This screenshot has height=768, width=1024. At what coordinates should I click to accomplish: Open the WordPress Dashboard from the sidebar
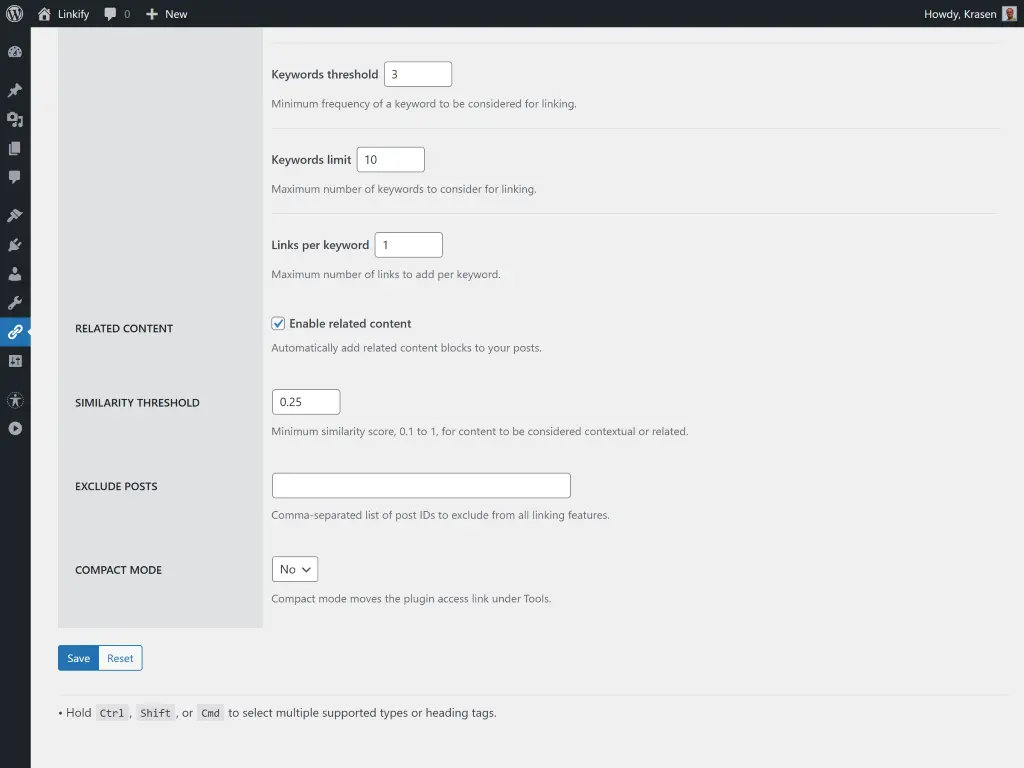click(15, 51)
